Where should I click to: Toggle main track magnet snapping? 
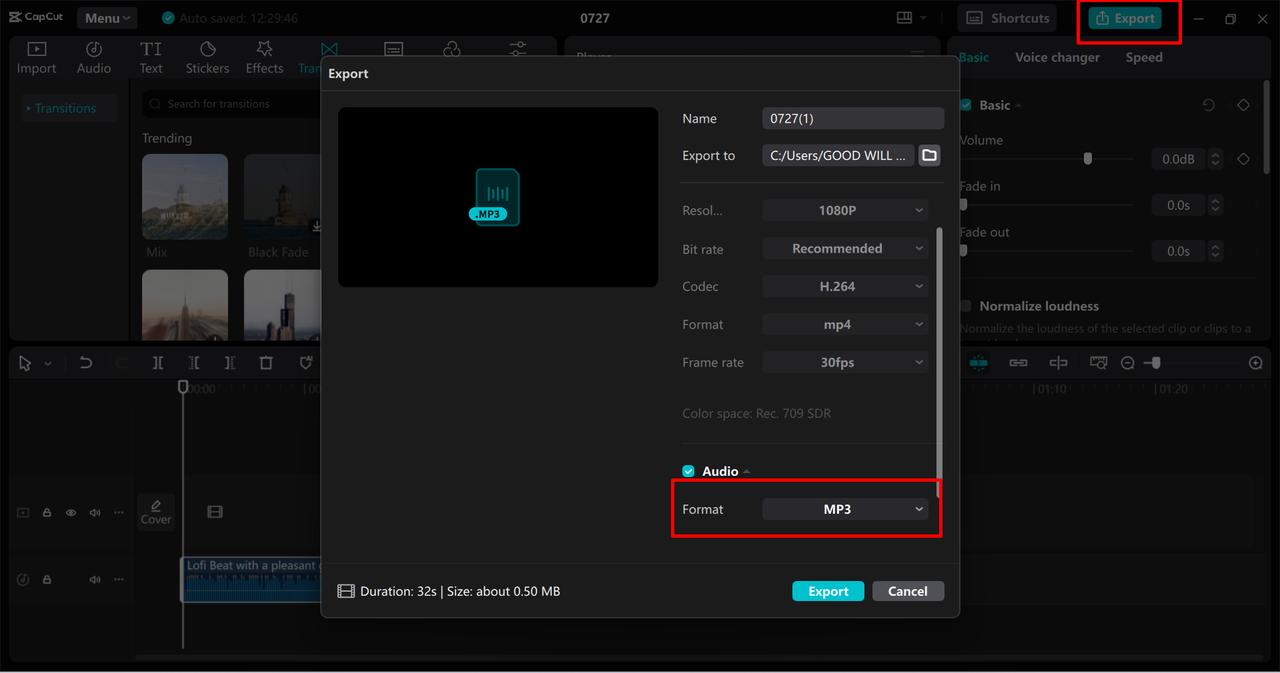pyautogui.click(x=979, y=363)
